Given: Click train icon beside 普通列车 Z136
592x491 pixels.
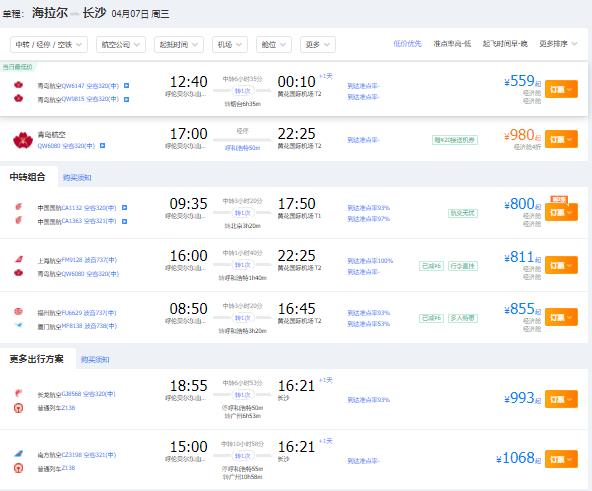Looking at the screenshot, I should tap(18, 408).
